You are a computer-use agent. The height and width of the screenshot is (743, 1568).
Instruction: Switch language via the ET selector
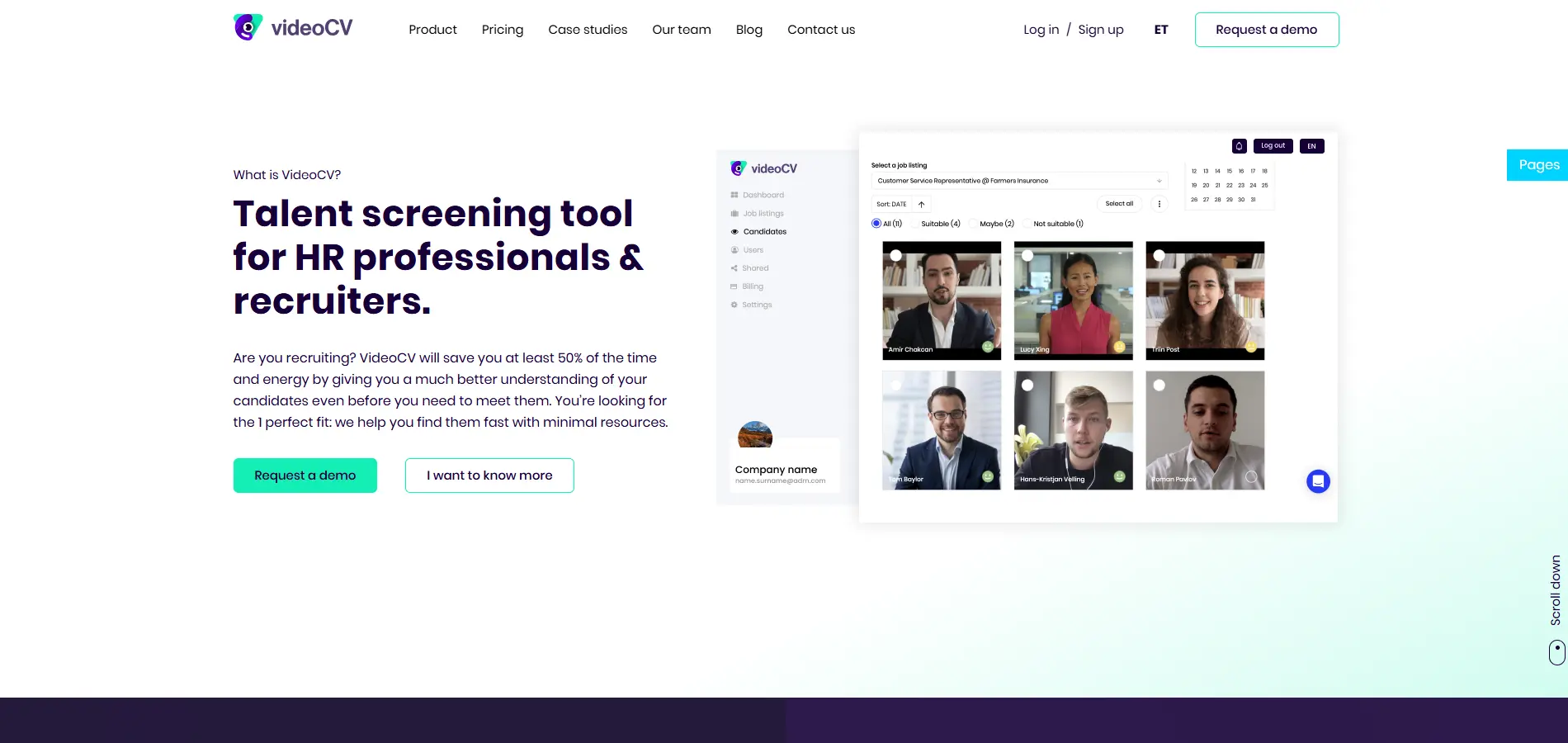(x=1161, y=30)
